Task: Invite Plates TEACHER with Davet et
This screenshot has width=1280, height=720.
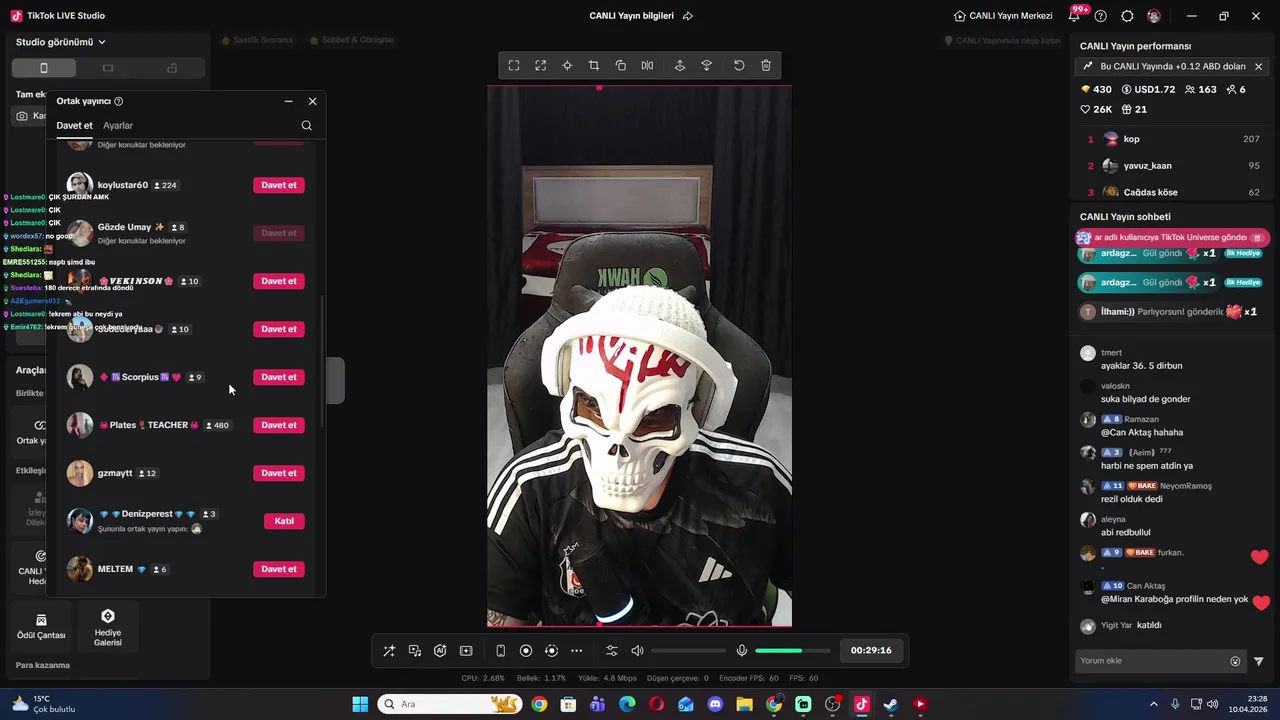Action: 279,425
